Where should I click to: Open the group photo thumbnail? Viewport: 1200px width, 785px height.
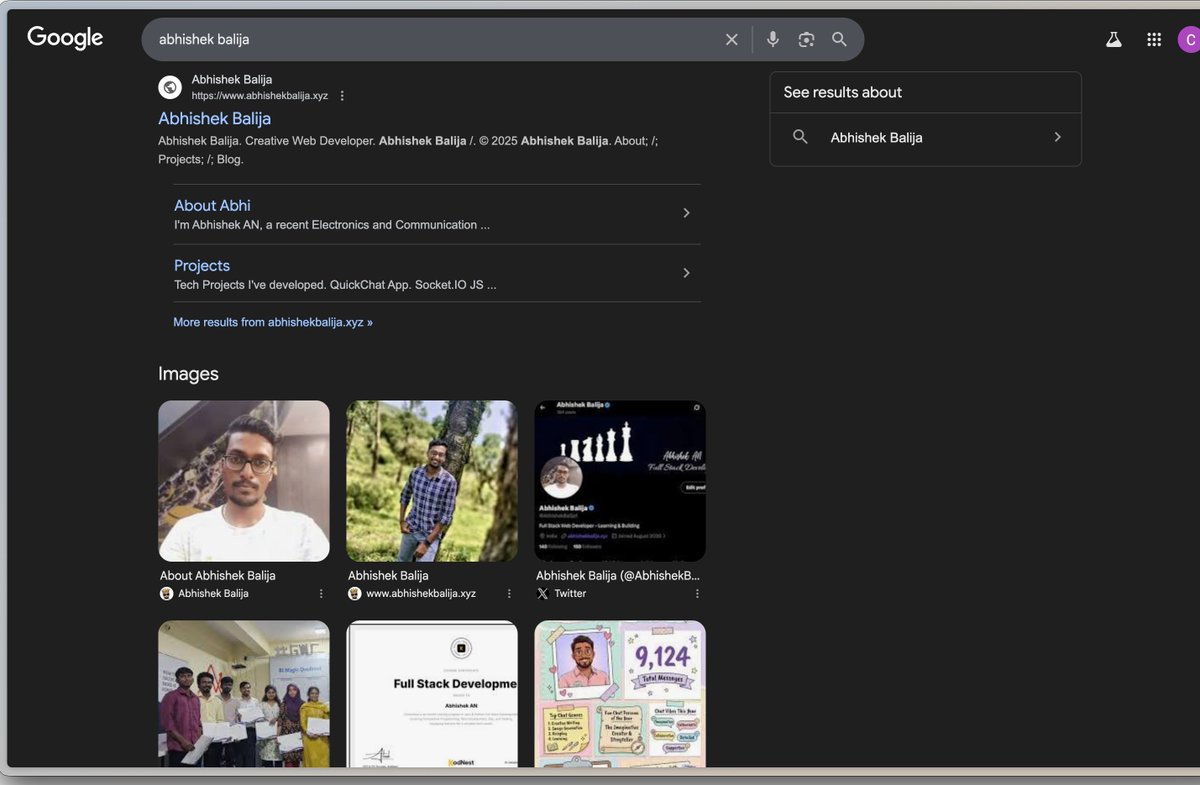point(244,694)
